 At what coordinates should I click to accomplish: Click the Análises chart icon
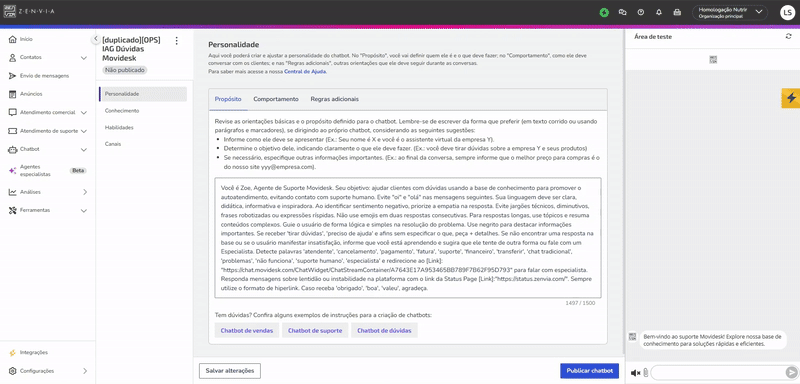[12, 192]
